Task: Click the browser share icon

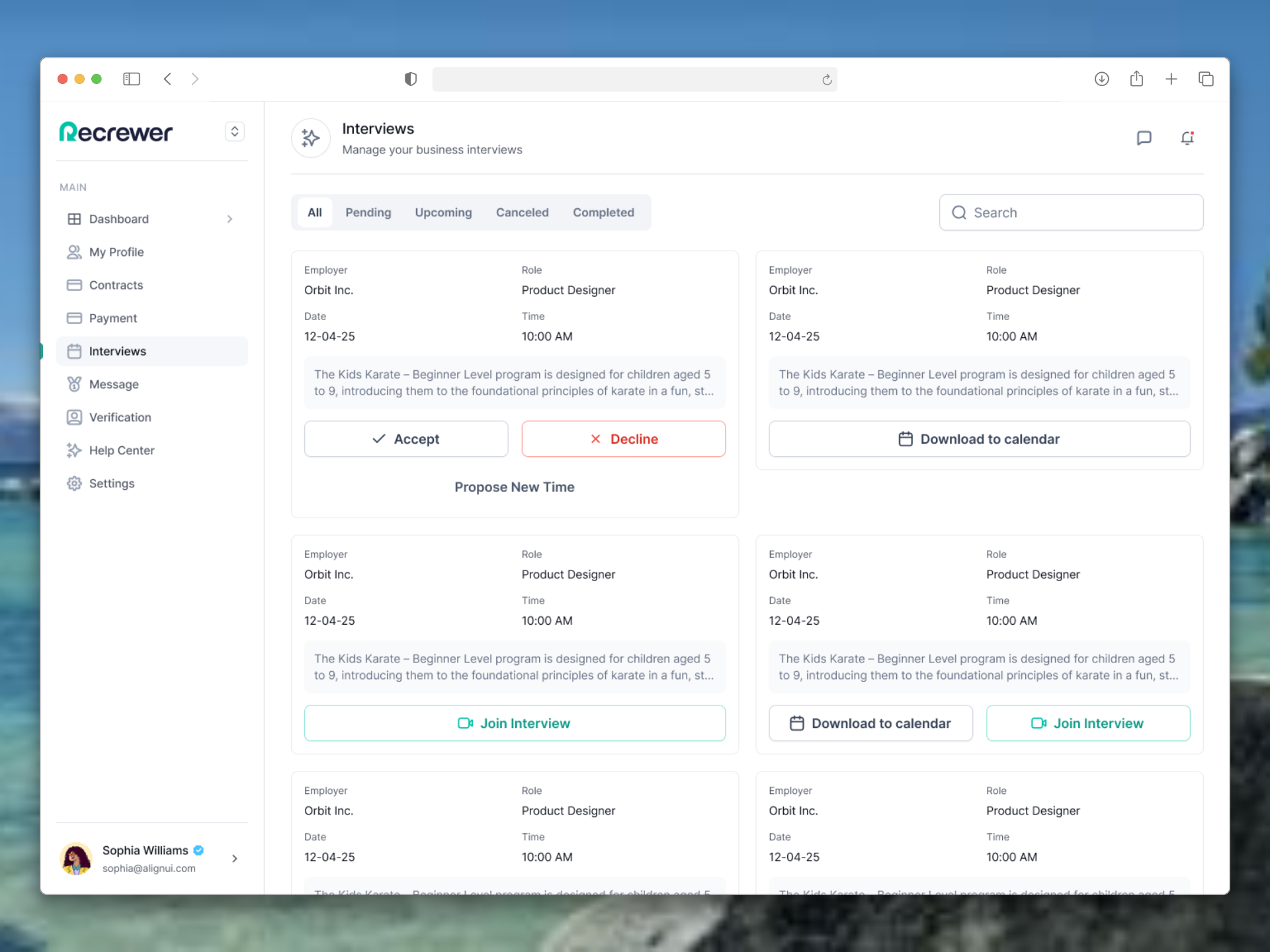Action: coord(1136,79)
